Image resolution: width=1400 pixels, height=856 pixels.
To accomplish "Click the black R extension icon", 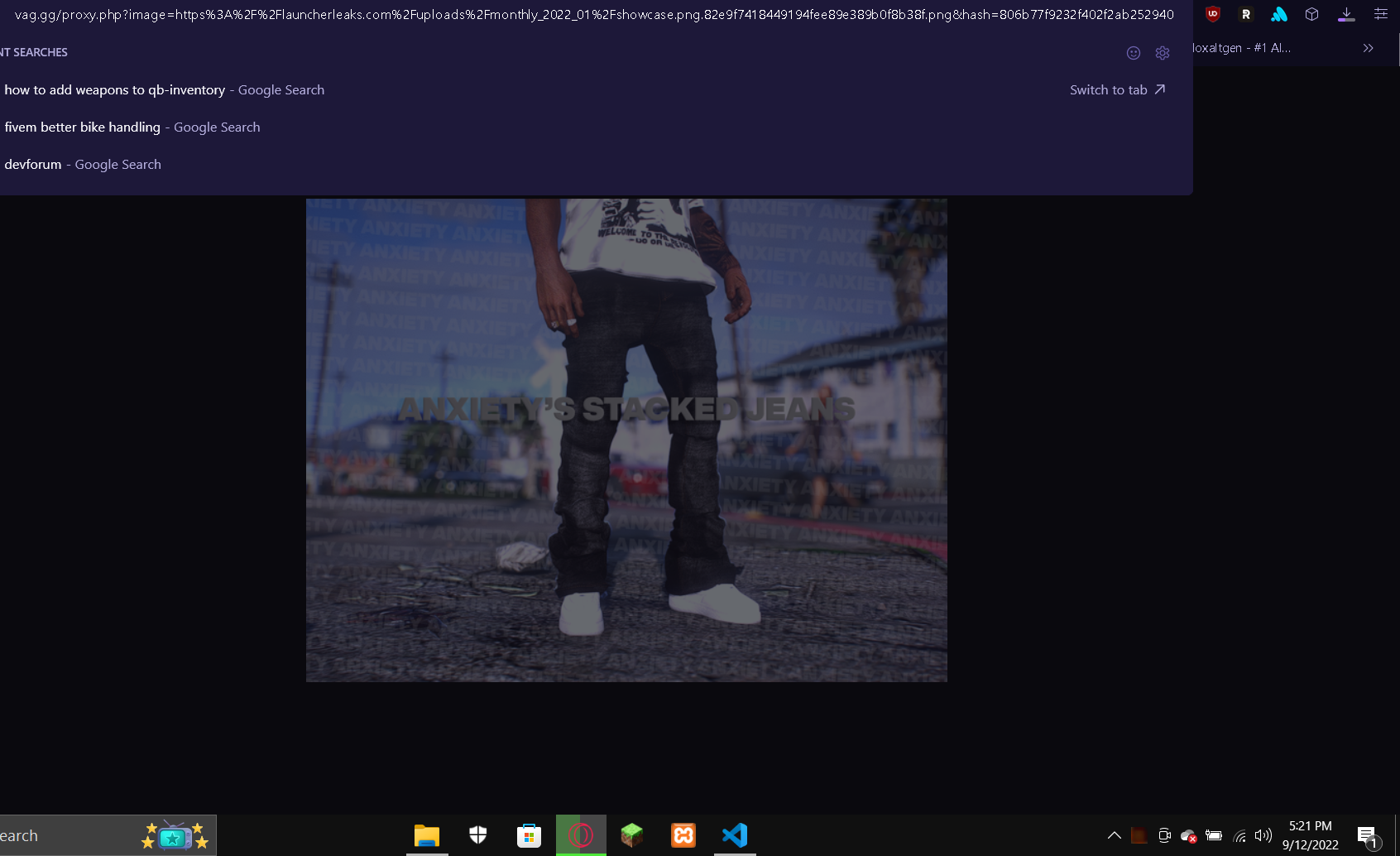I will [1246, 14].
